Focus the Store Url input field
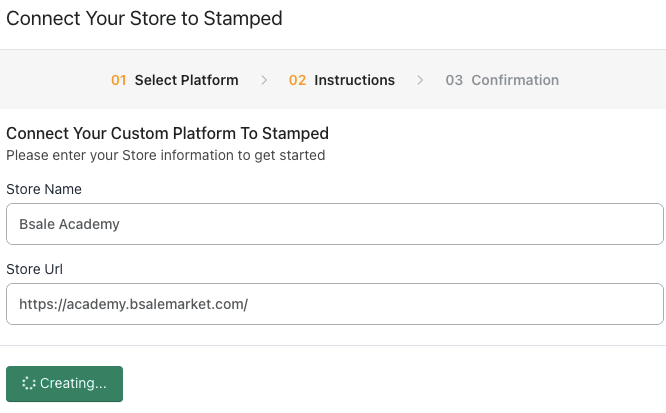Screen dimensions: 666x413 (x=334, y=304)
